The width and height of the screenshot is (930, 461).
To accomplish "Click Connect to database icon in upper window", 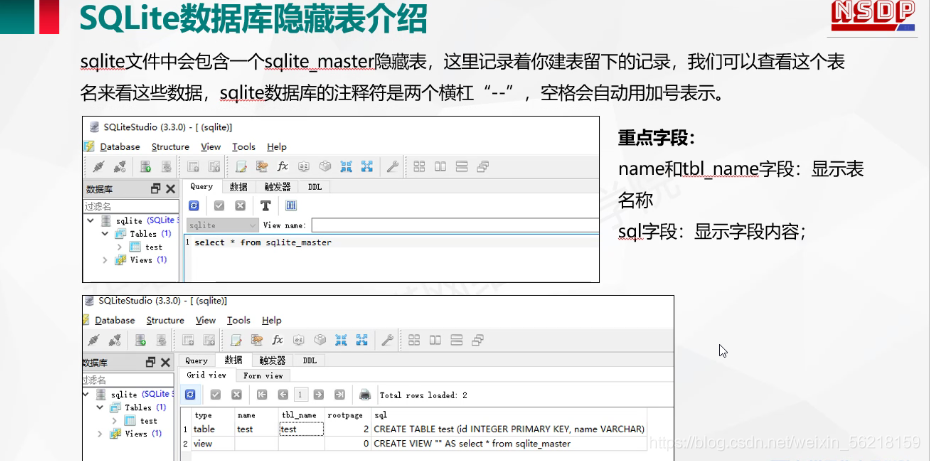I will coord(99,167).
